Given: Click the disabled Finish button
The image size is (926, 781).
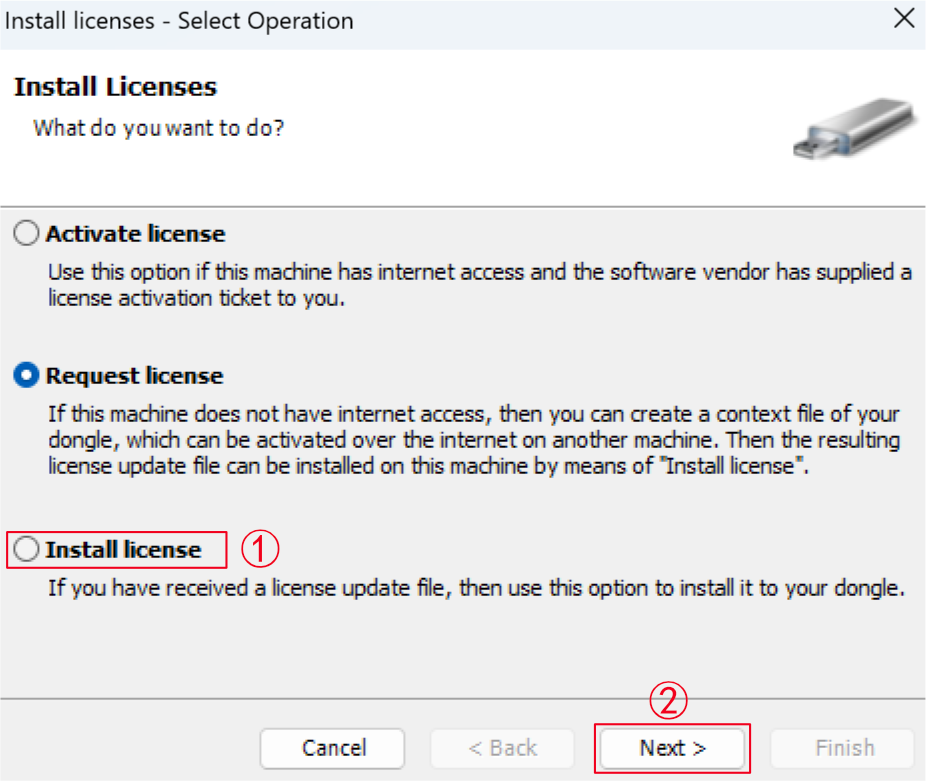Looking at the screenshot, I should (843, 748).
